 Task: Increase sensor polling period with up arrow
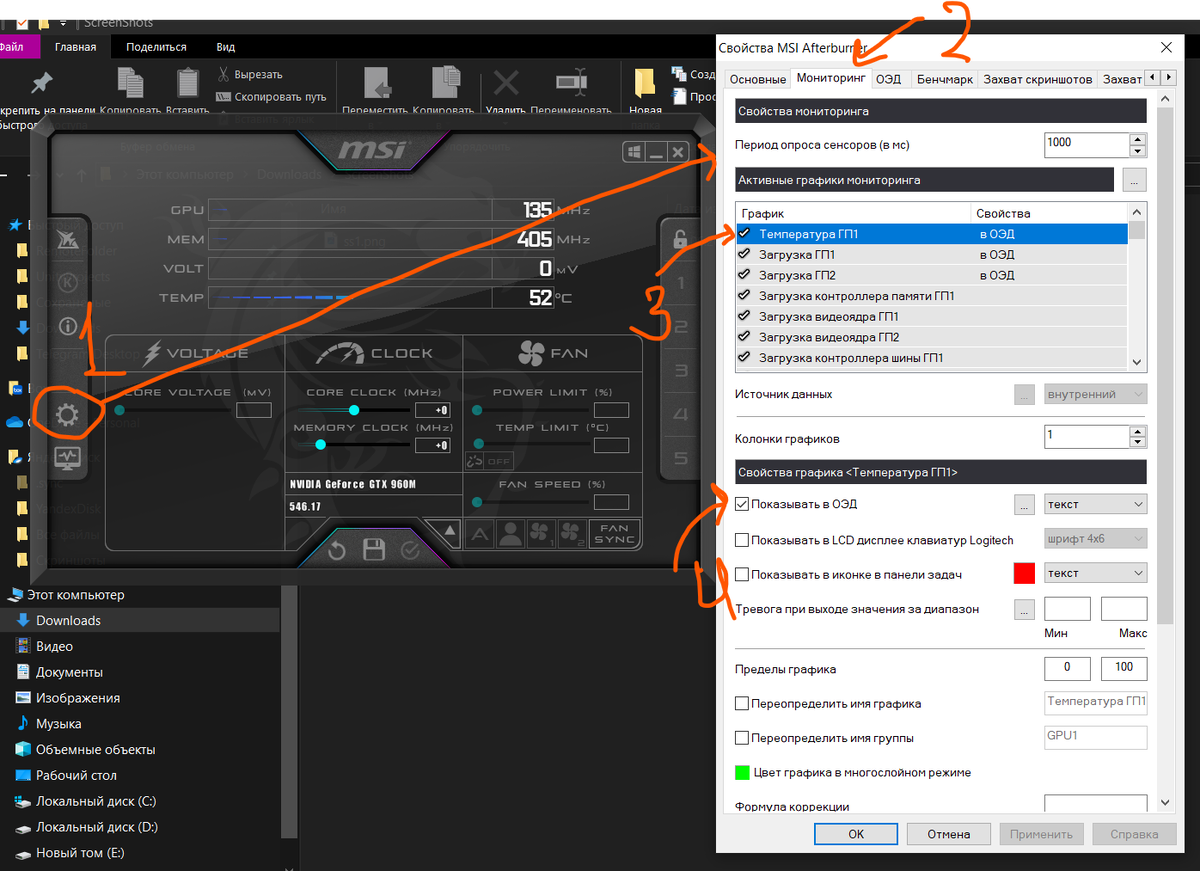1138,139
